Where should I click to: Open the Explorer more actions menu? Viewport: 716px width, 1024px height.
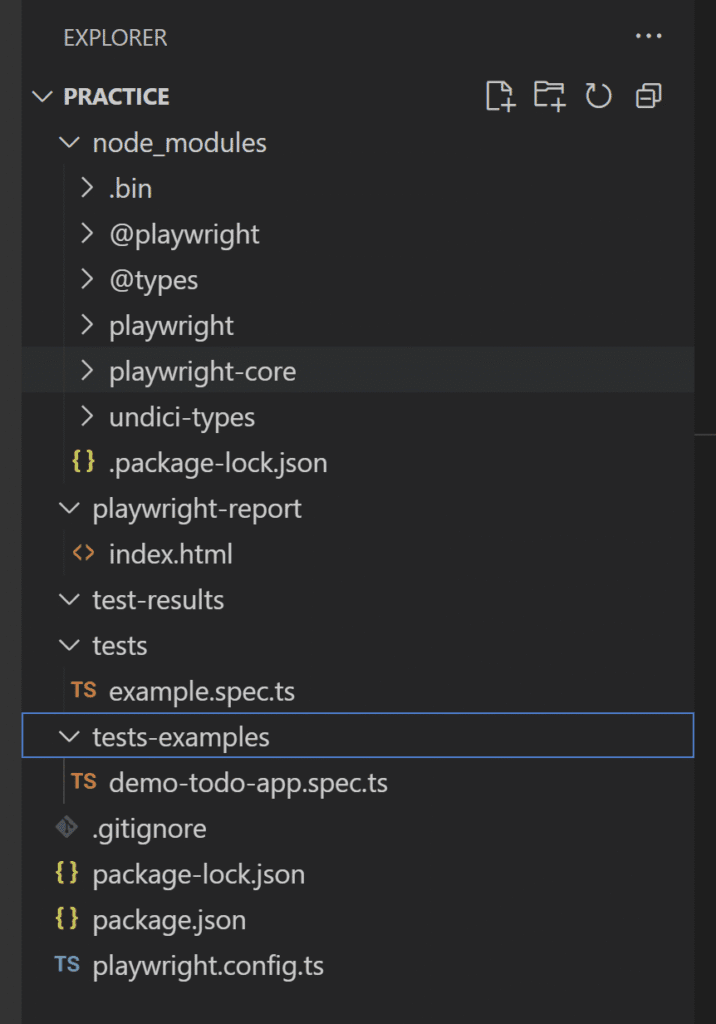[649, 36]
